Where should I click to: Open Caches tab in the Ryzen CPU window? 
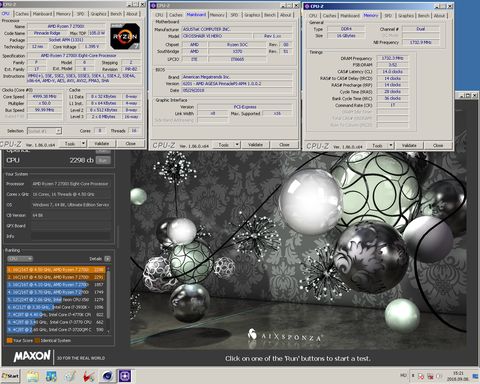(x=22, y=14)
